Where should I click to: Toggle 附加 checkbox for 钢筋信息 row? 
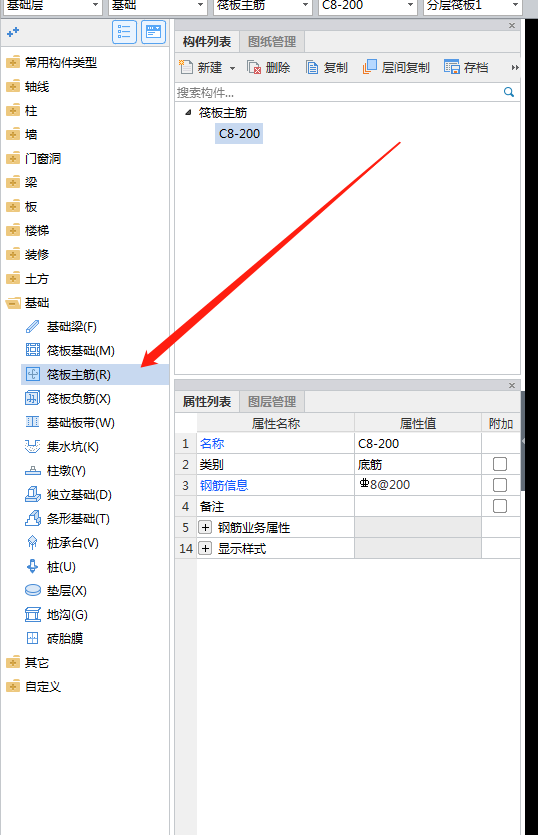500,485
